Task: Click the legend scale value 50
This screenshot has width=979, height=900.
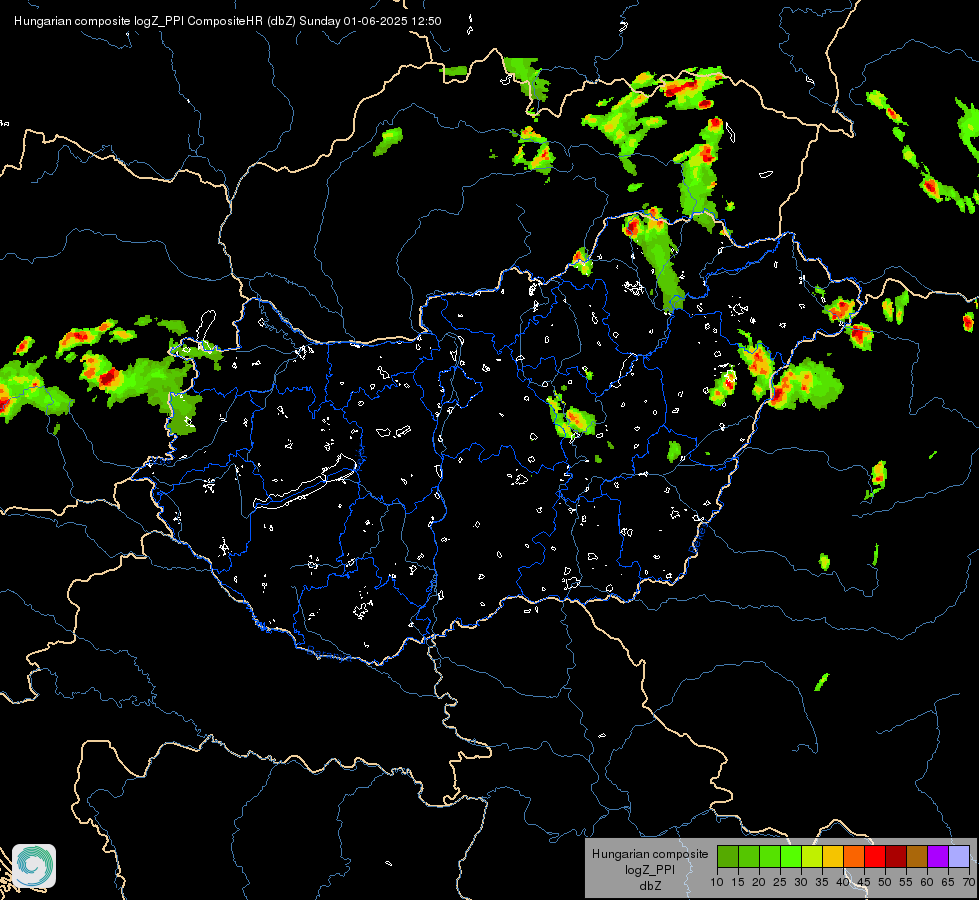Action: coord(885,882)
